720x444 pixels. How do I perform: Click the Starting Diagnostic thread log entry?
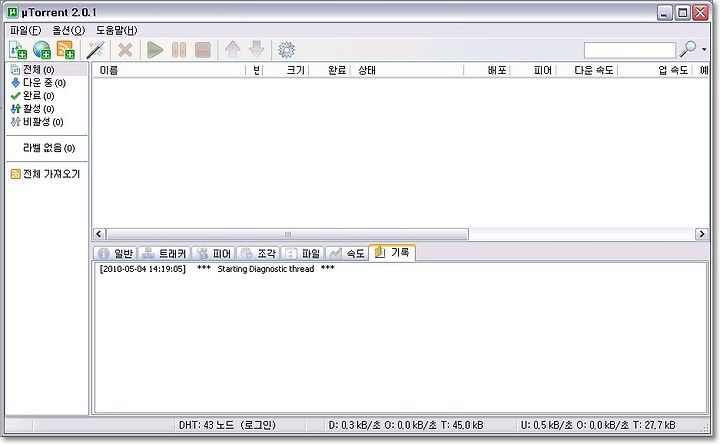pyautogui.click(x=217, y=269)
